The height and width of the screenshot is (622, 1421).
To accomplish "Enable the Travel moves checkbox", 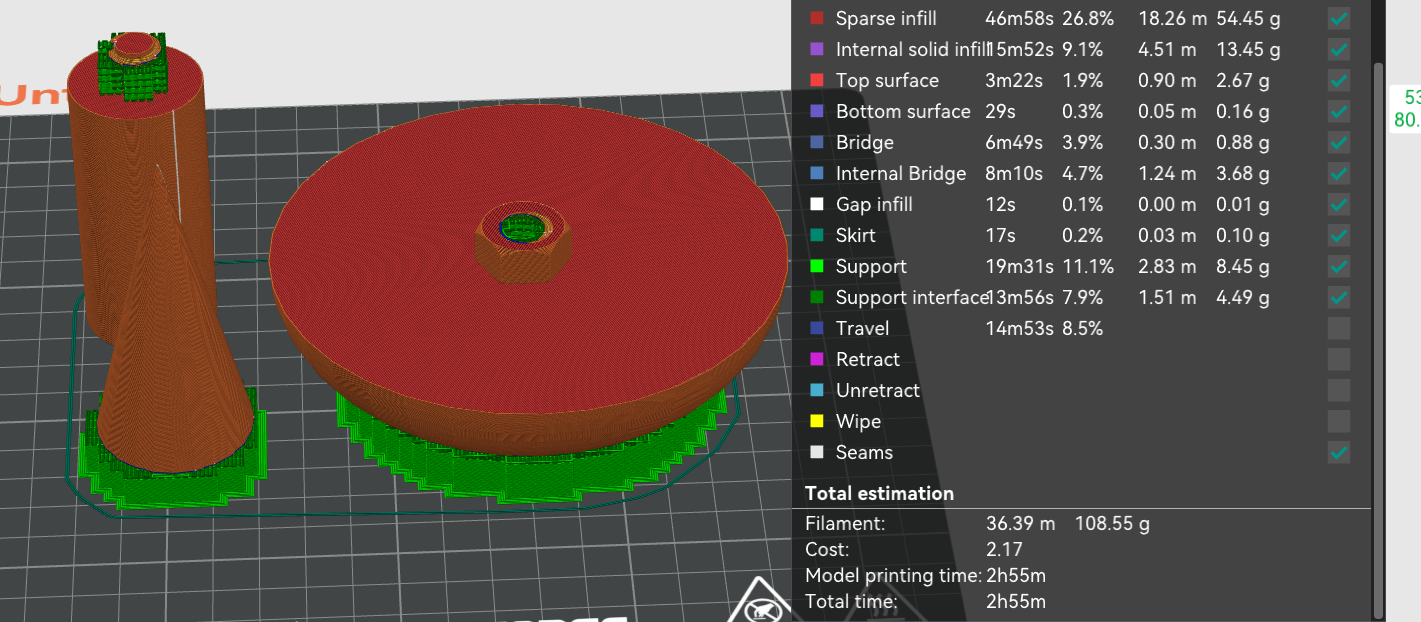I will [1339, 328].
